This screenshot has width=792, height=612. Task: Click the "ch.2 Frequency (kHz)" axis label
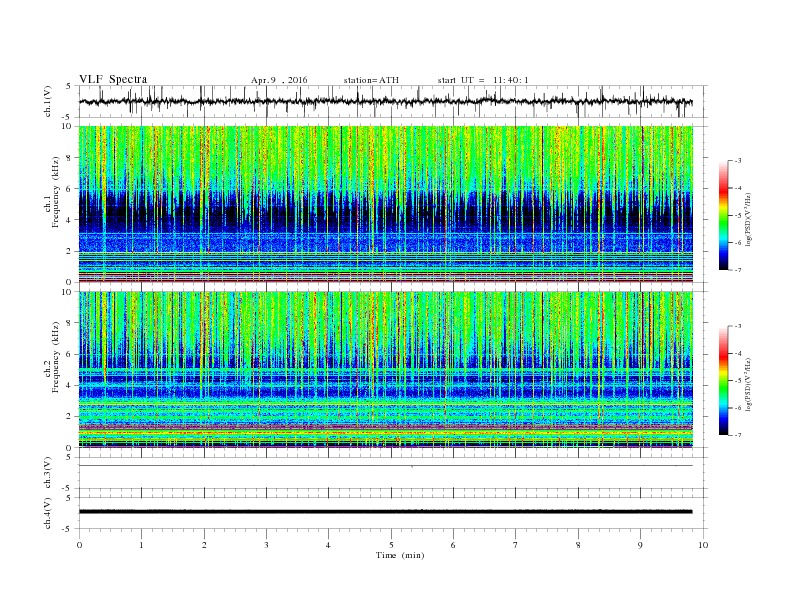click(x=52, y=357)
